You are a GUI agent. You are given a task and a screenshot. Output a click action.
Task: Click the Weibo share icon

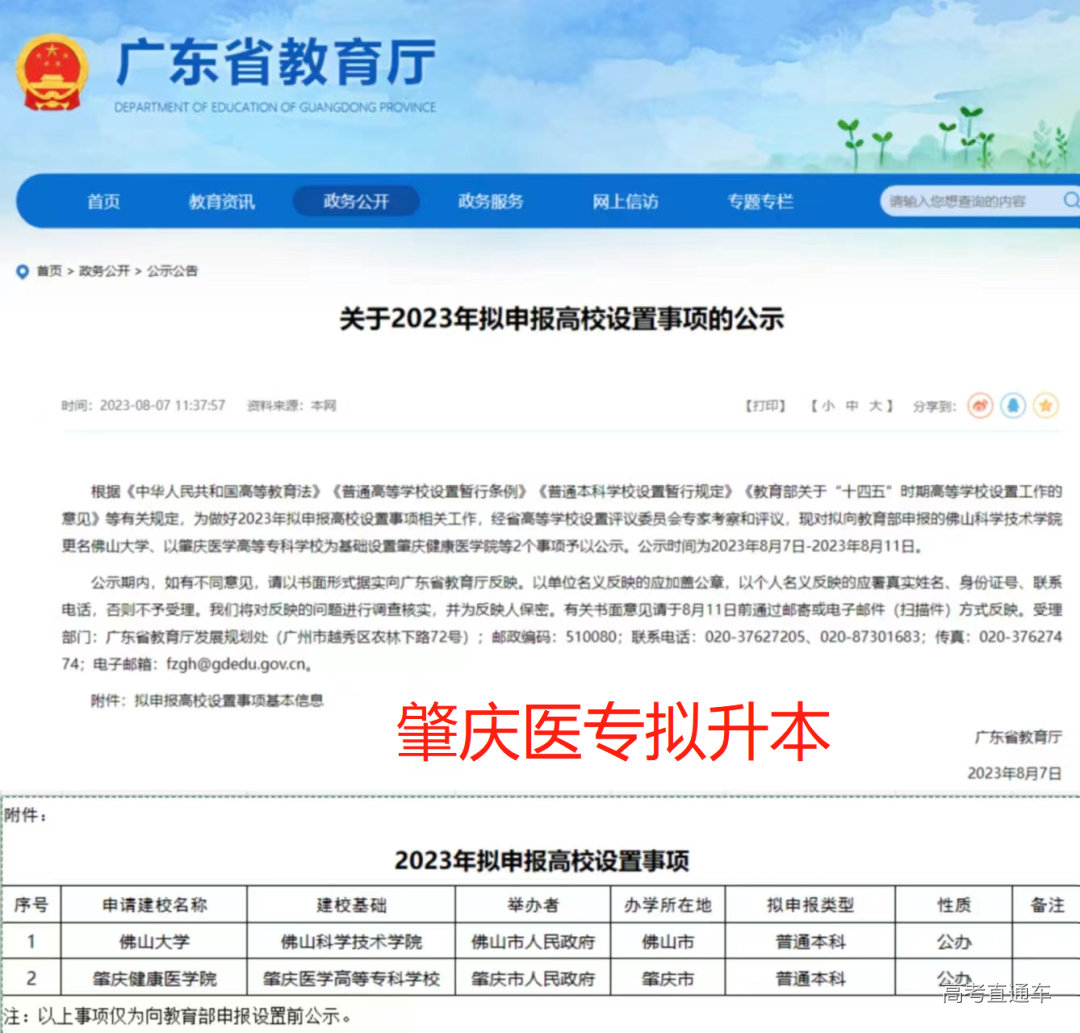[981, 405]
